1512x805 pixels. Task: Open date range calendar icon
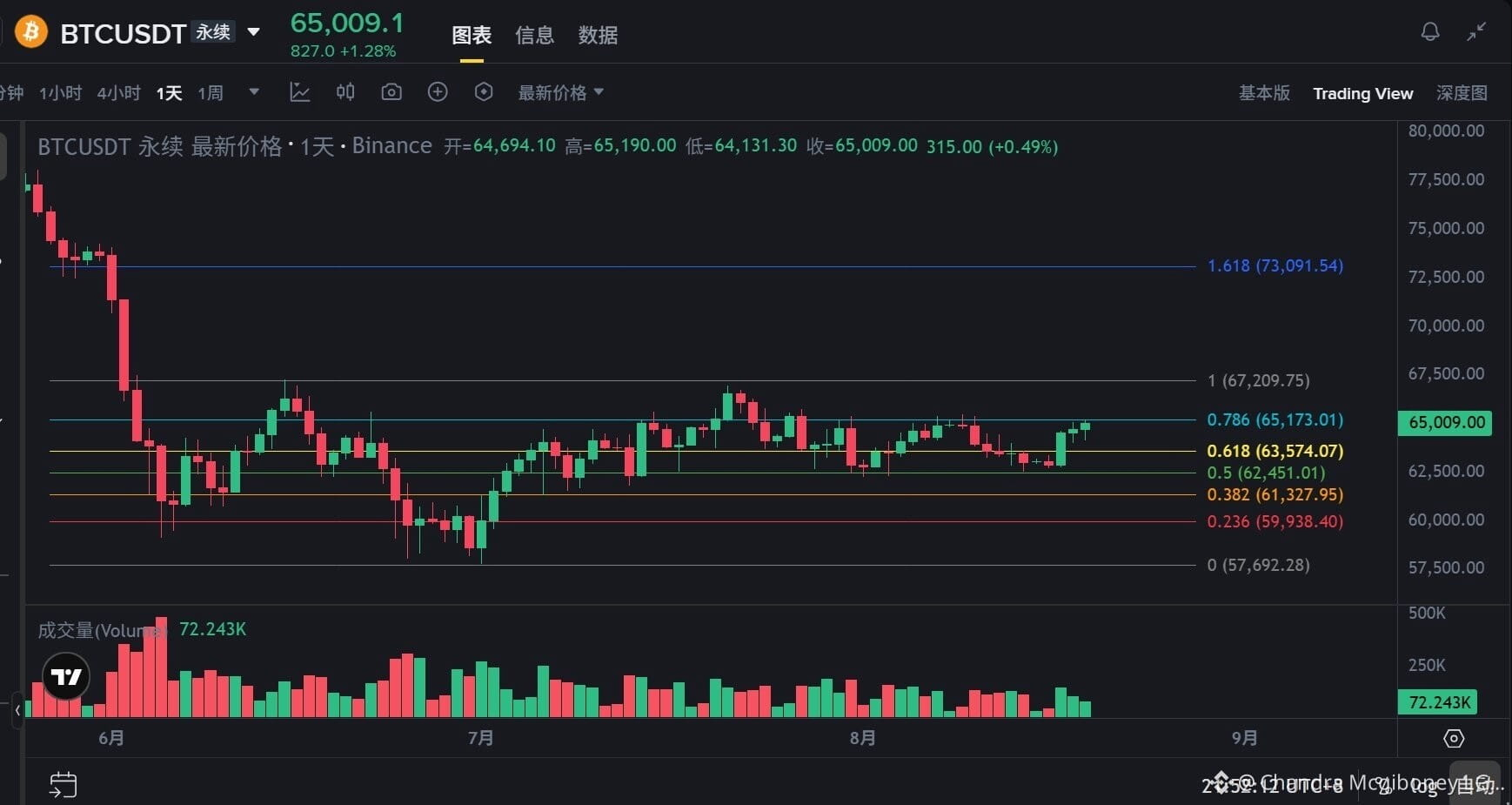(63, 785)
